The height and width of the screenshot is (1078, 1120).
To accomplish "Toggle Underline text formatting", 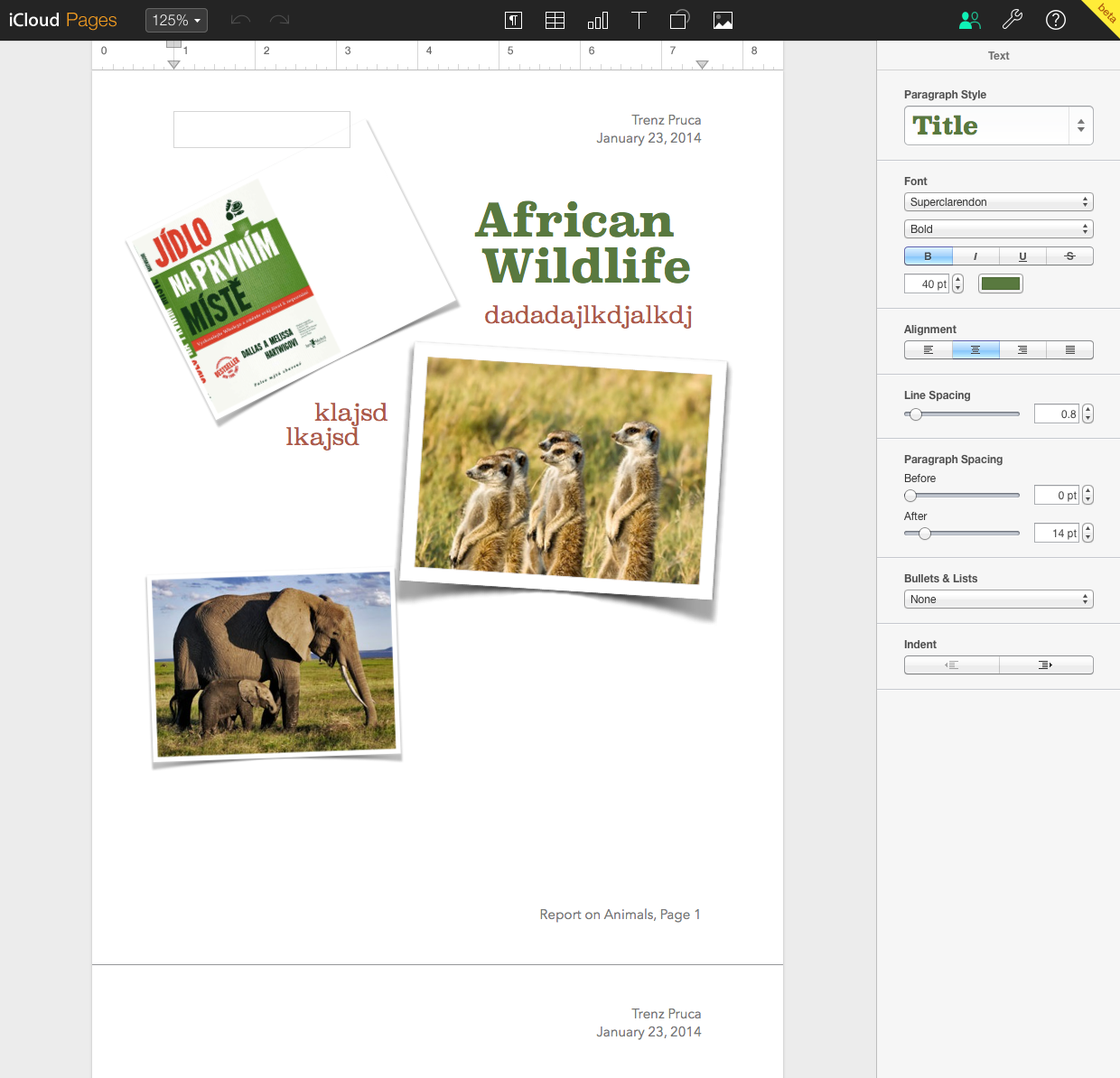I will [1022, 256].
